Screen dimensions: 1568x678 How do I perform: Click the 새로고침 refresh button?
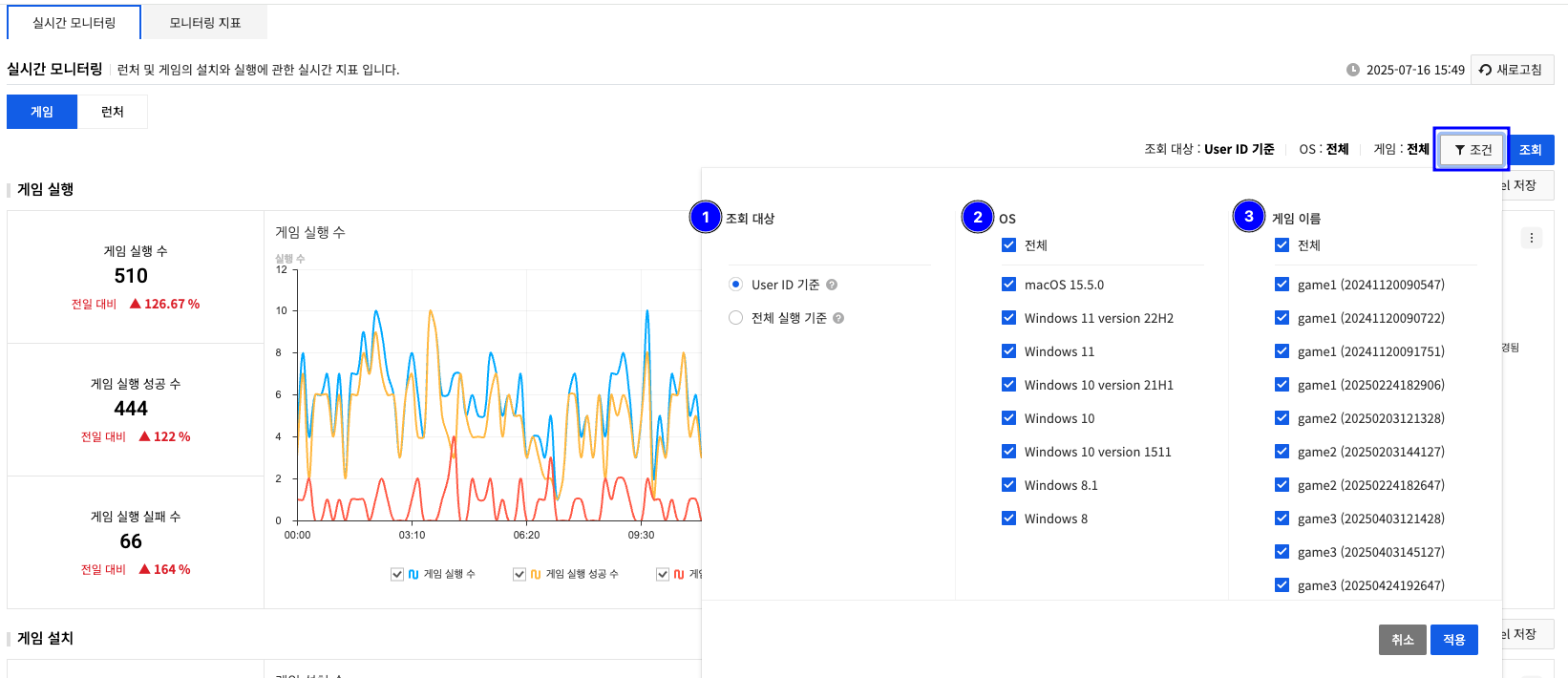tap(1512, 70)
